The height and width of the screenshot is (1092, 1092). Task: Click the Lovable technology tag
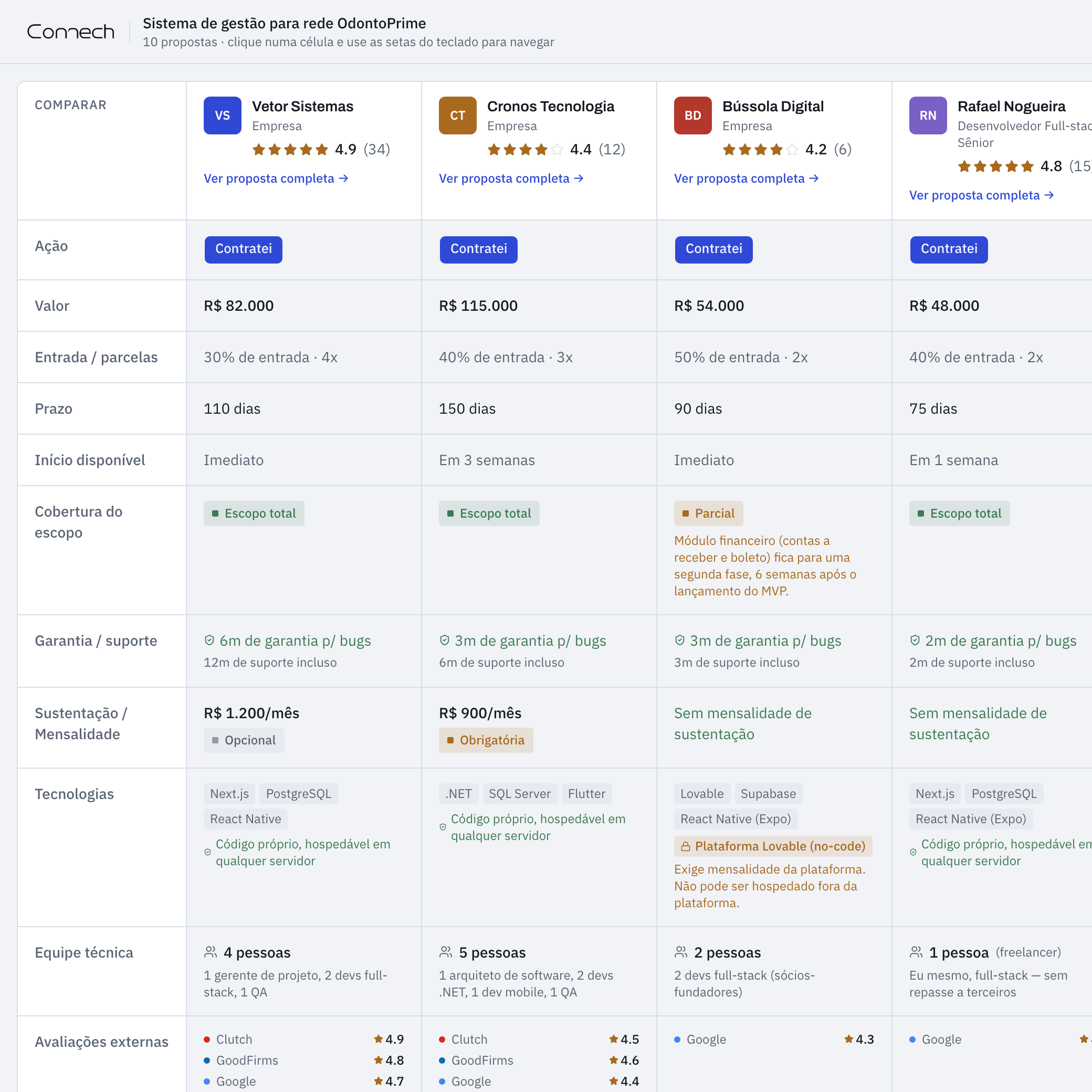tap(701, 794)
